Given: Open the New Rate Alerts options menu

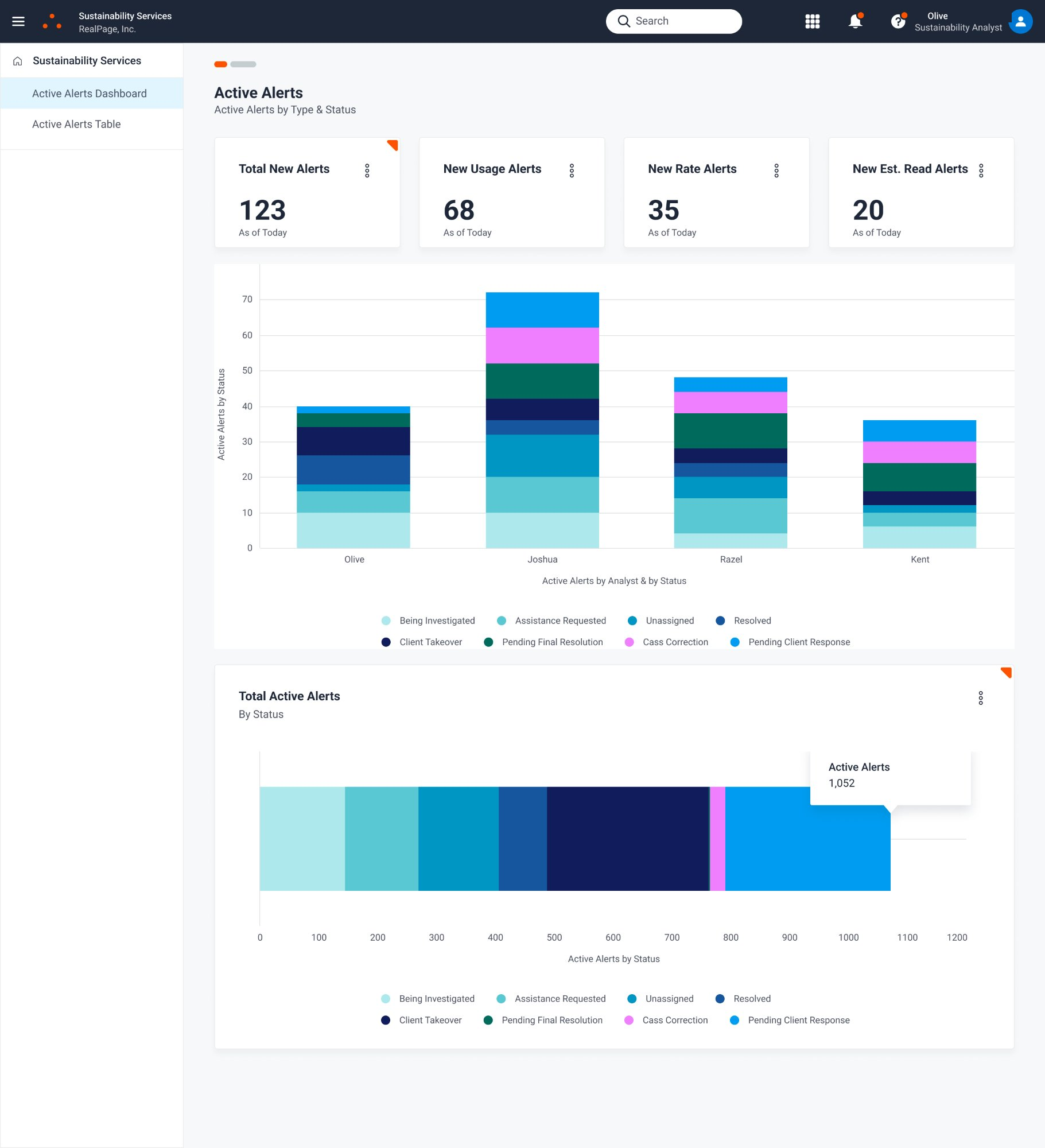Looking at the screenshot, I should pos(776,170).
